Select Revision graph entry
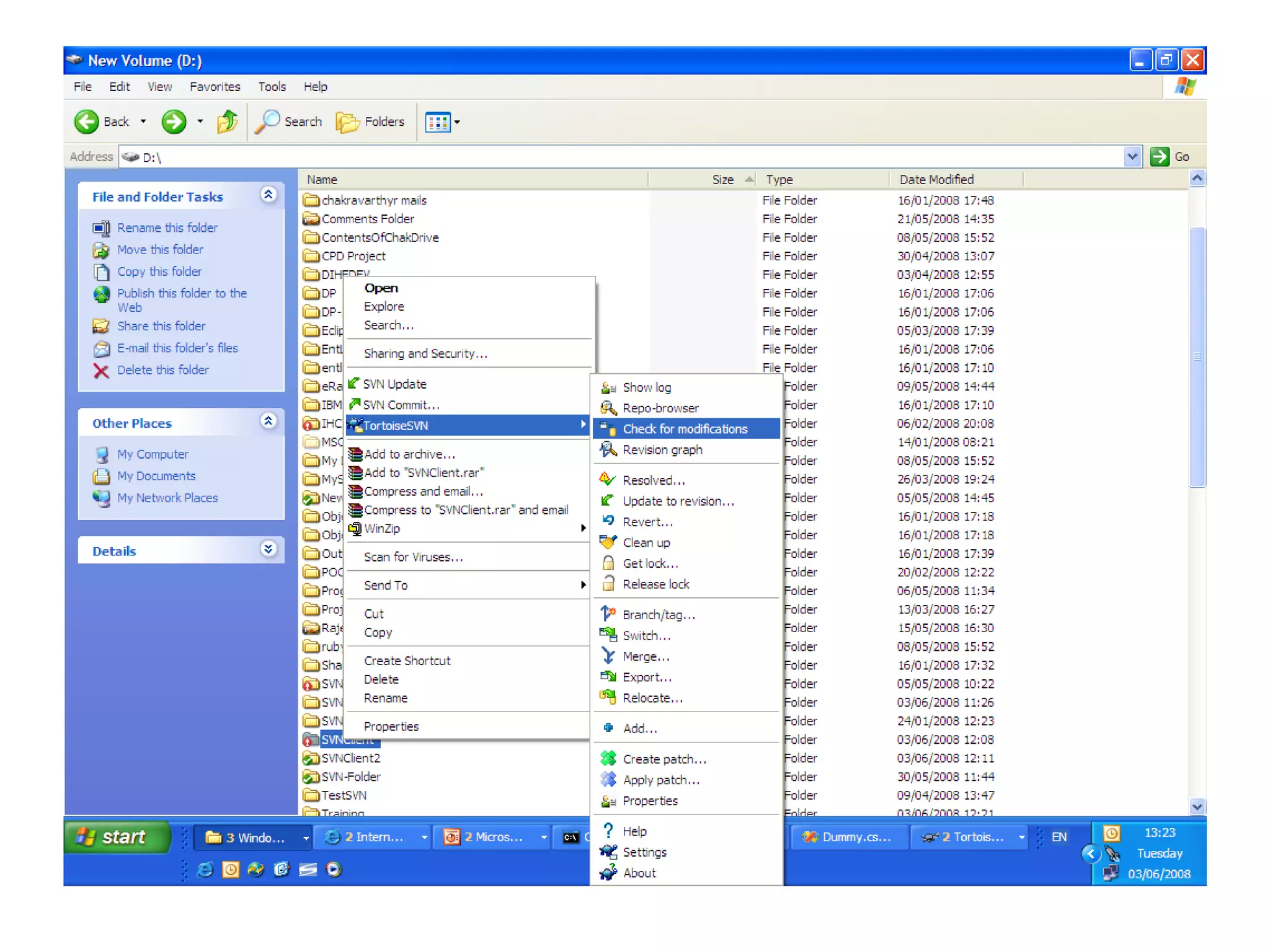Viewport: 1270px width, 952px height. pyautogui.click(x=662, y=450)
